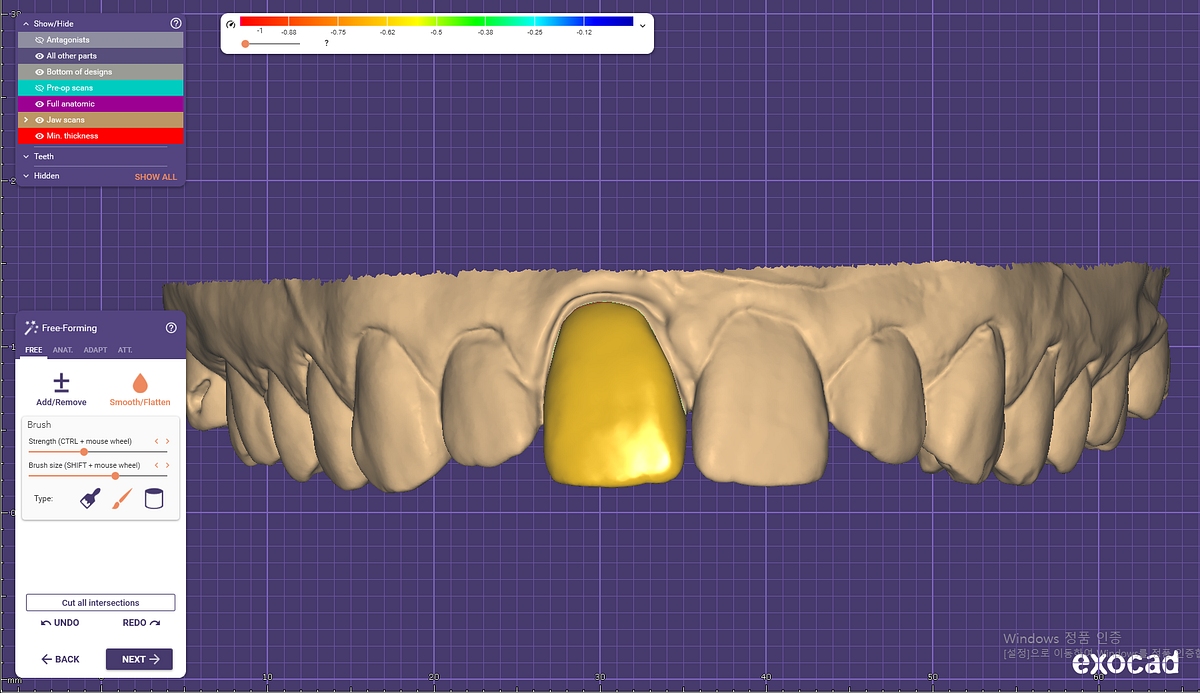The height and width of the screenshot is (693, 1200).
Task: Expand the Jaw scans group
Action: coord(27,119)
